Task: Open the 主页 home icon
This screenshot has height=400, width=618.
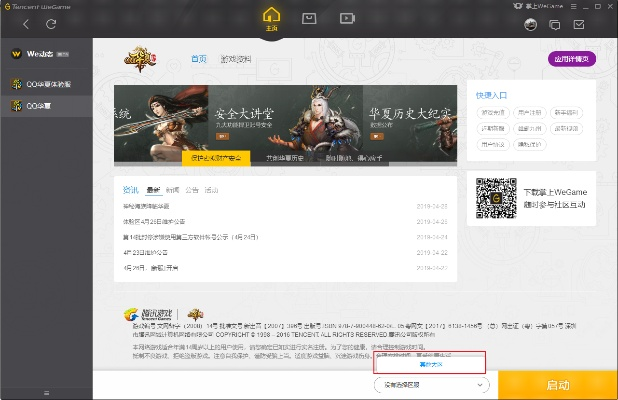Action: click(272, 19)
